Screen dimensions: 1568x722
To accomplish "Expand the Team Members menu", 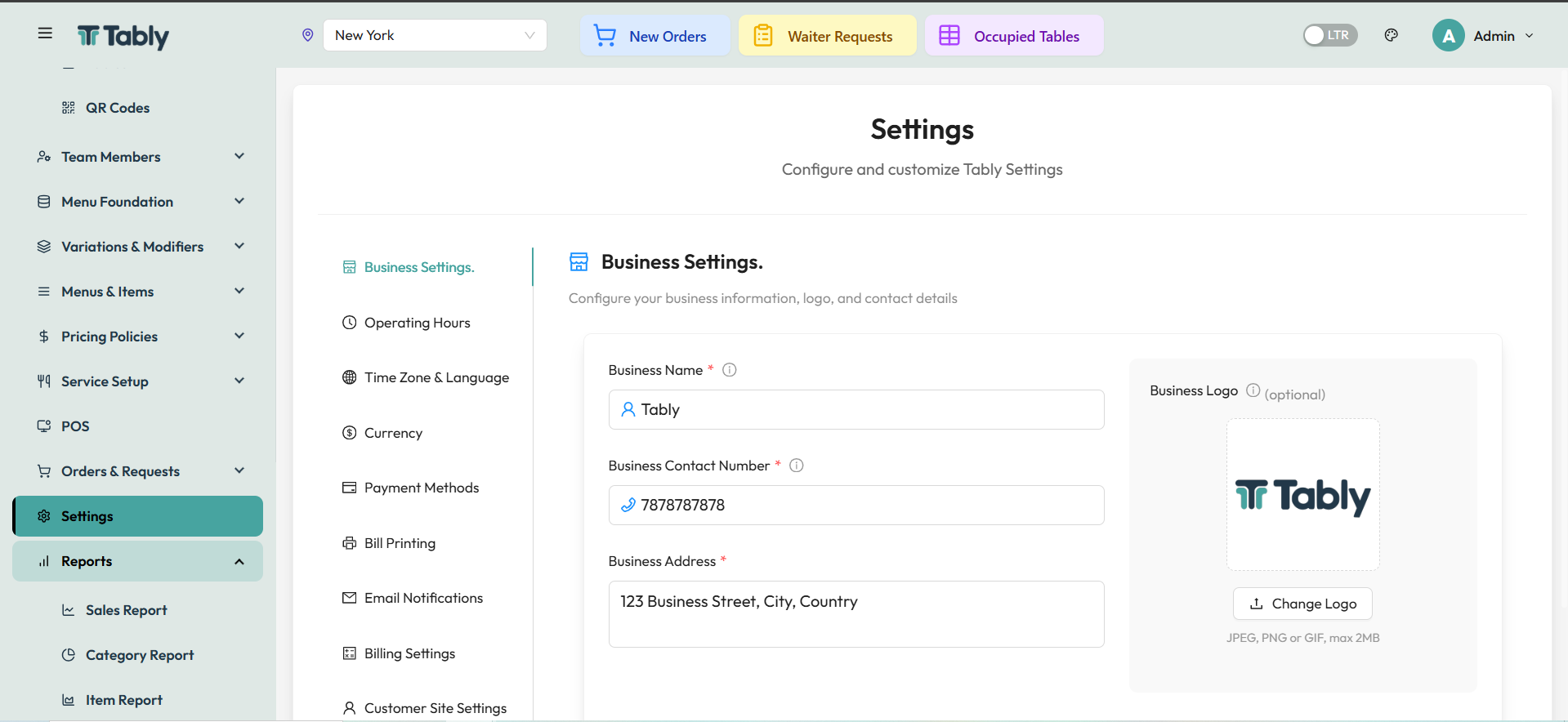I will tap(137, 157).
